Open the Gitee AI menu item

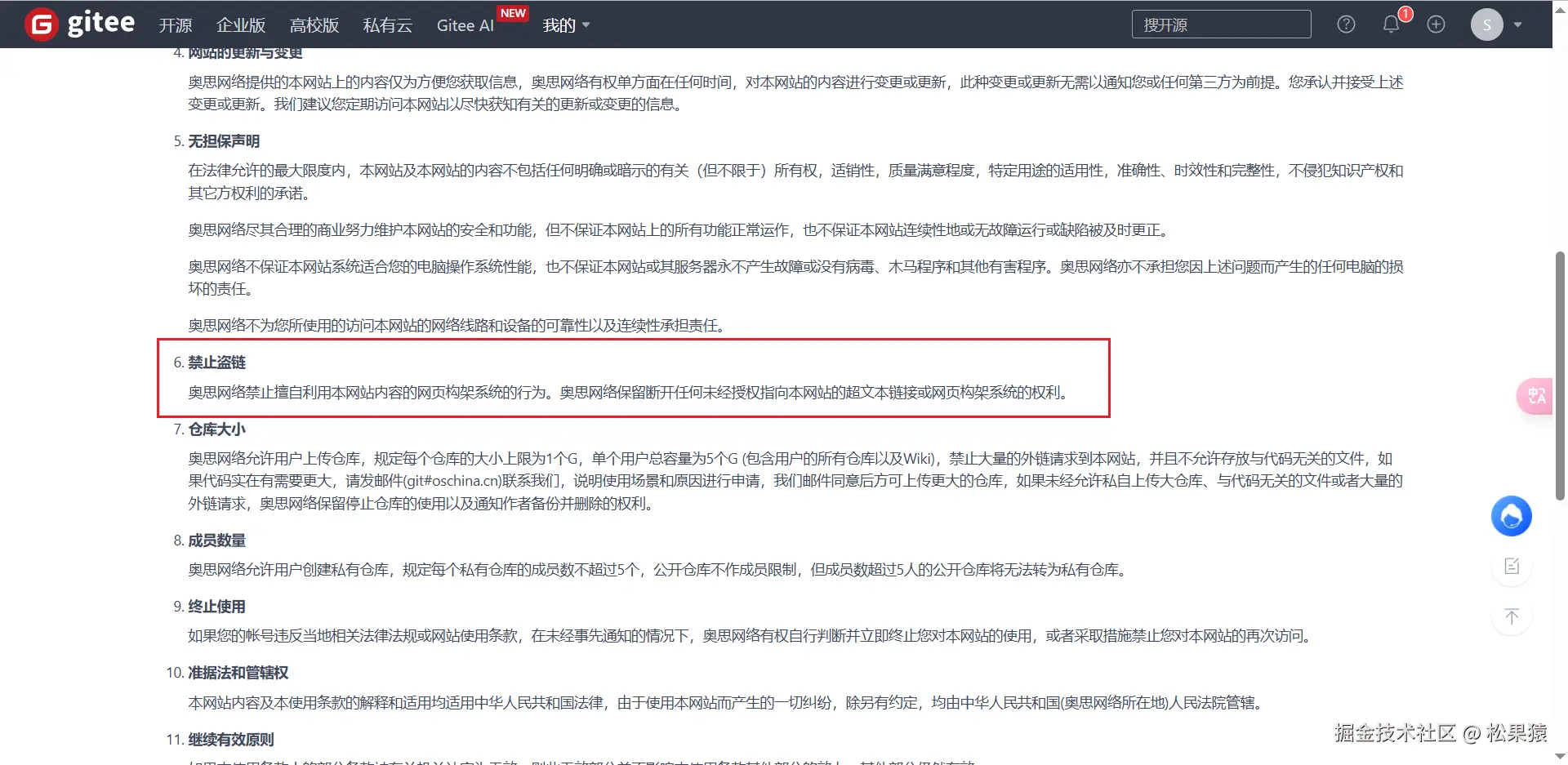tap(465, 25)
